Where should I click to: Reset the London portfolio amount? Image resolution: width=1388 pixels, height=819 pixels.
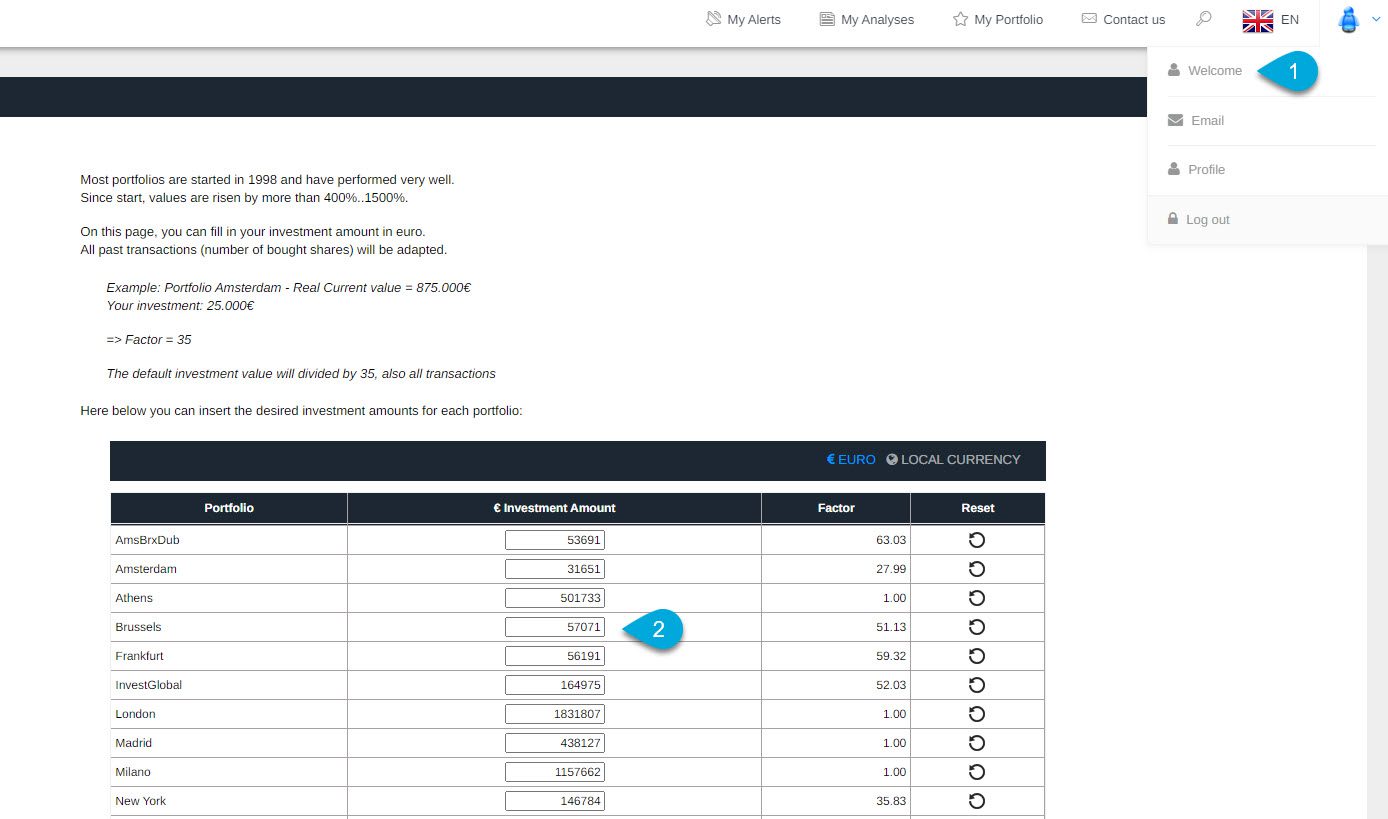[977, 714]
